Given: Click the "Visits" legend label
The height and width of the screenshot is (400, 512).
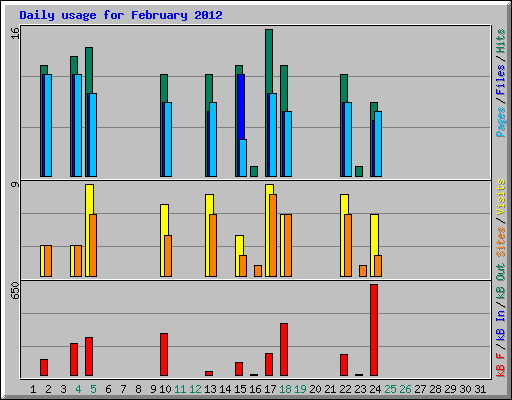Looking at the screenshot, I should [500, 198].
